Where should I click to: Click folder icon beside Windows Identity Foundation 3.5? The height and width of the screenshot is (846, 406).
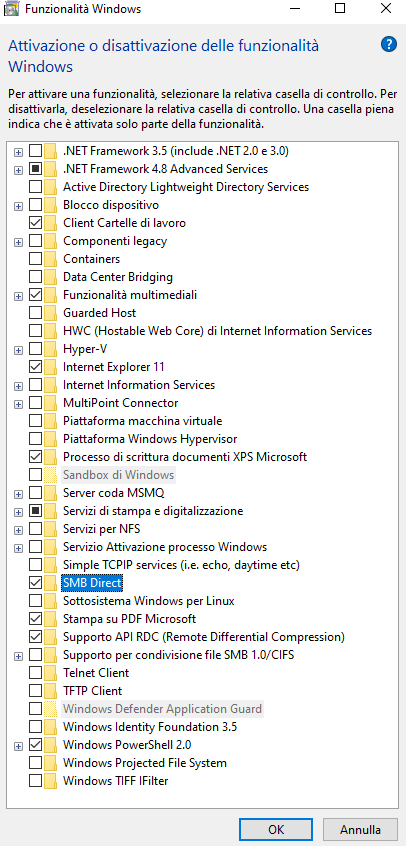coord(51,727)
